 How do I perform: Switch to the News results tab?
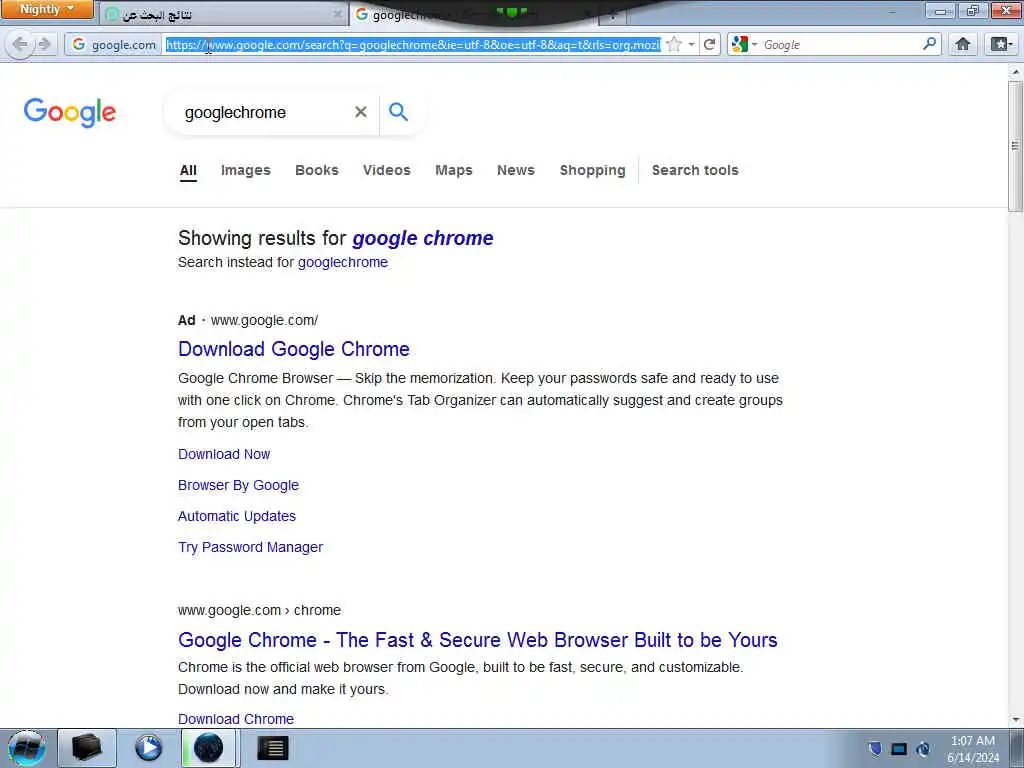[x=516, y=170]
